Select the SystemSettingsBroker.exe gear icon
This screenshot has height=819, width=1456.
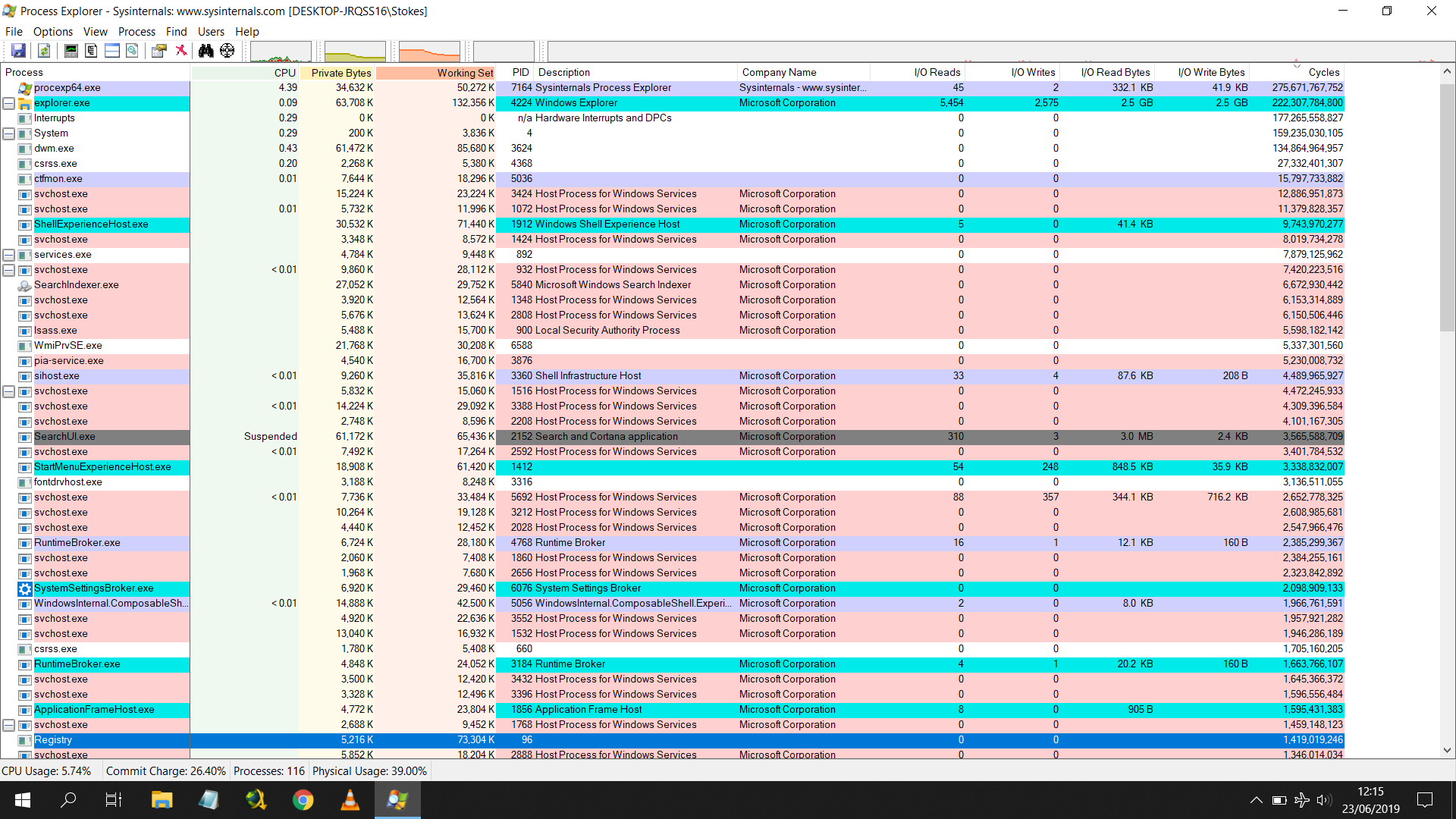(x=24, y=588)
